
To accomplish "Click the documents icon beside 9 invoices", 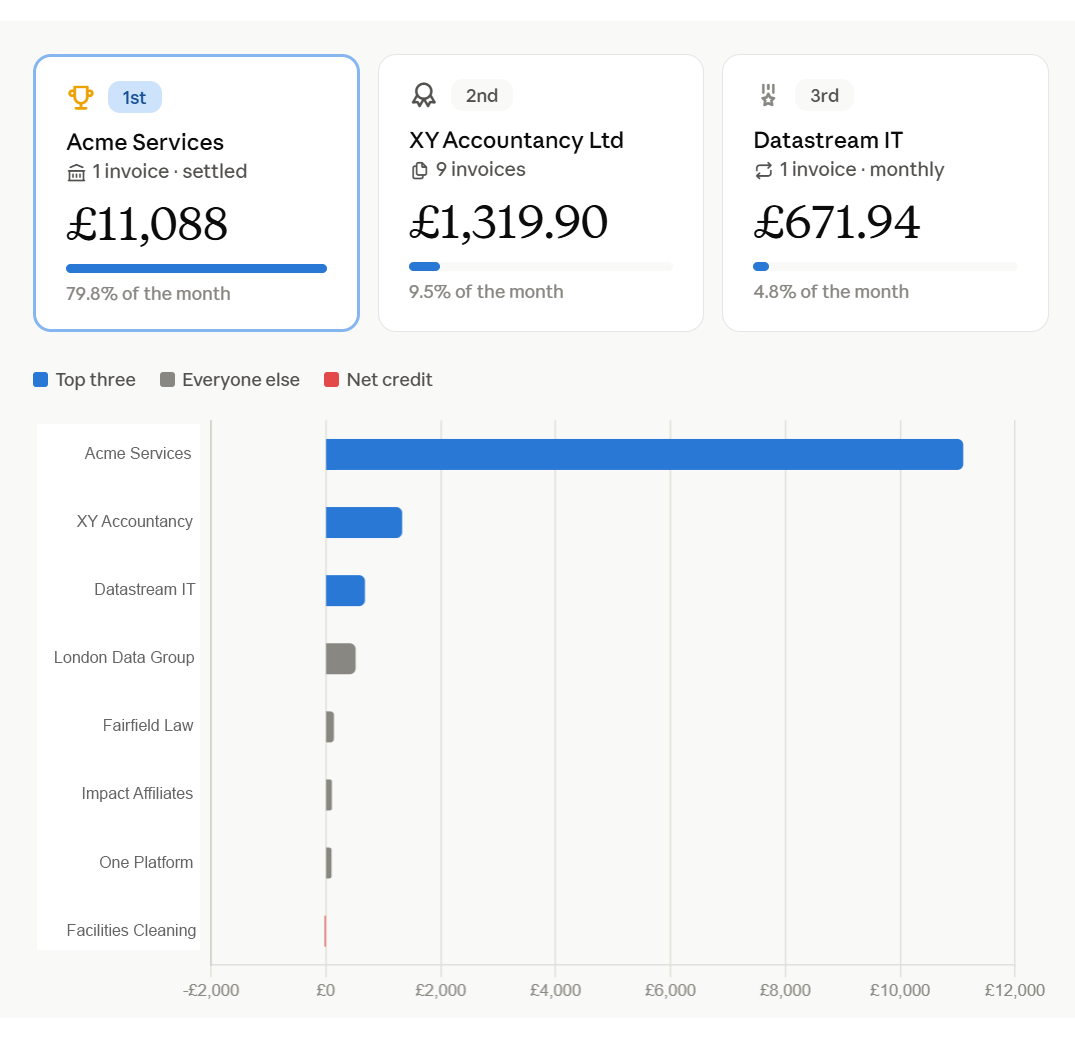I will click(x=419, y=171).
